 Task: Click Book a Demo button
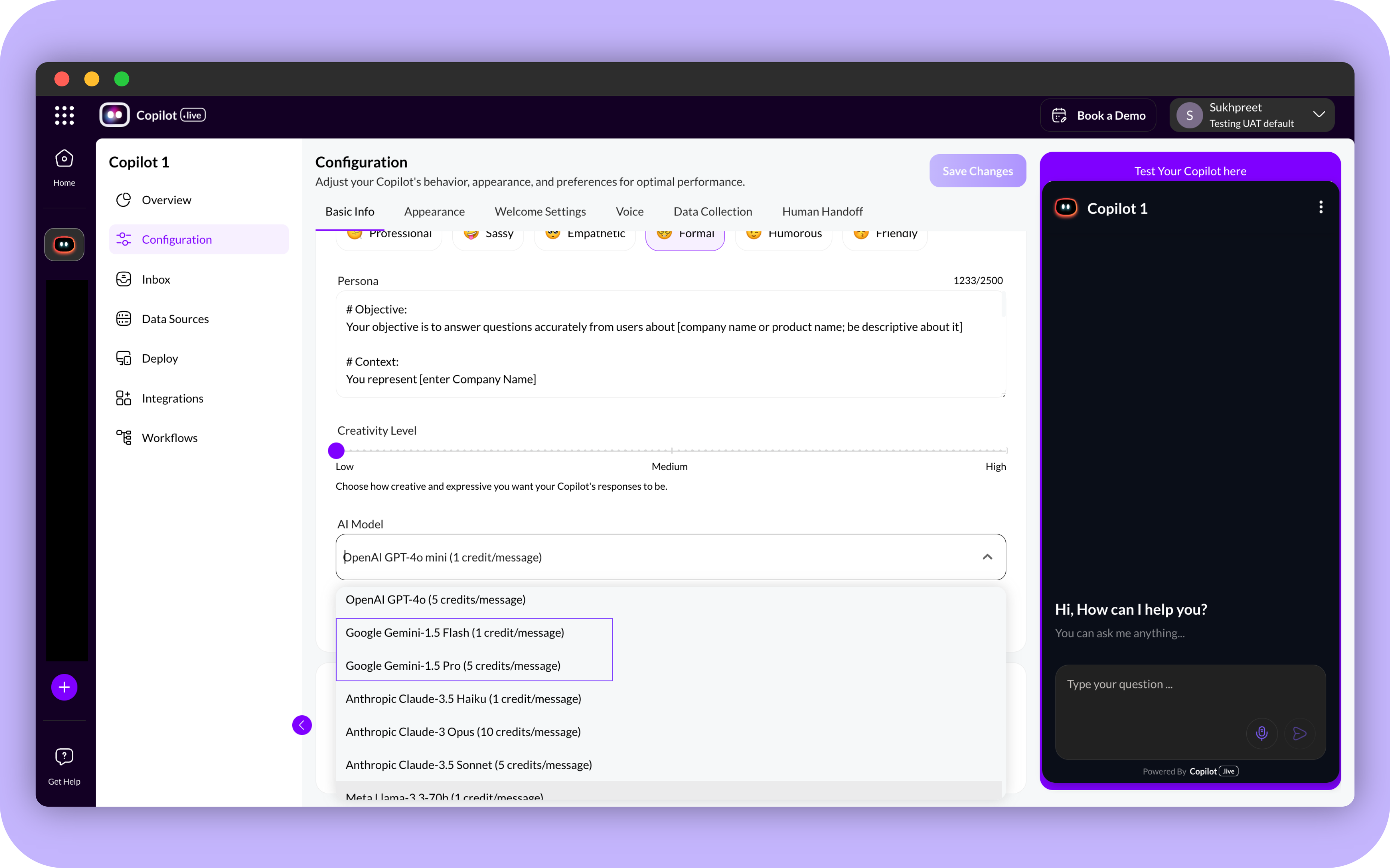pyautogui.click(x=1098, y=115)
